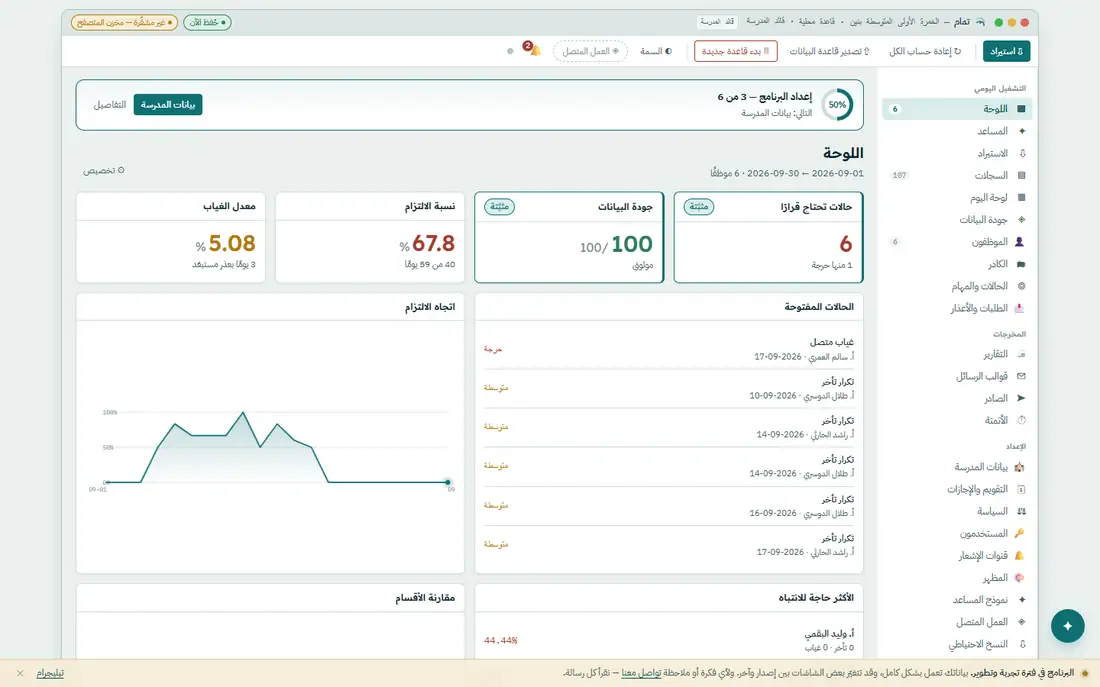Open the floating assistant sparkle button

pyautogui.click(x=1067, y=626)
